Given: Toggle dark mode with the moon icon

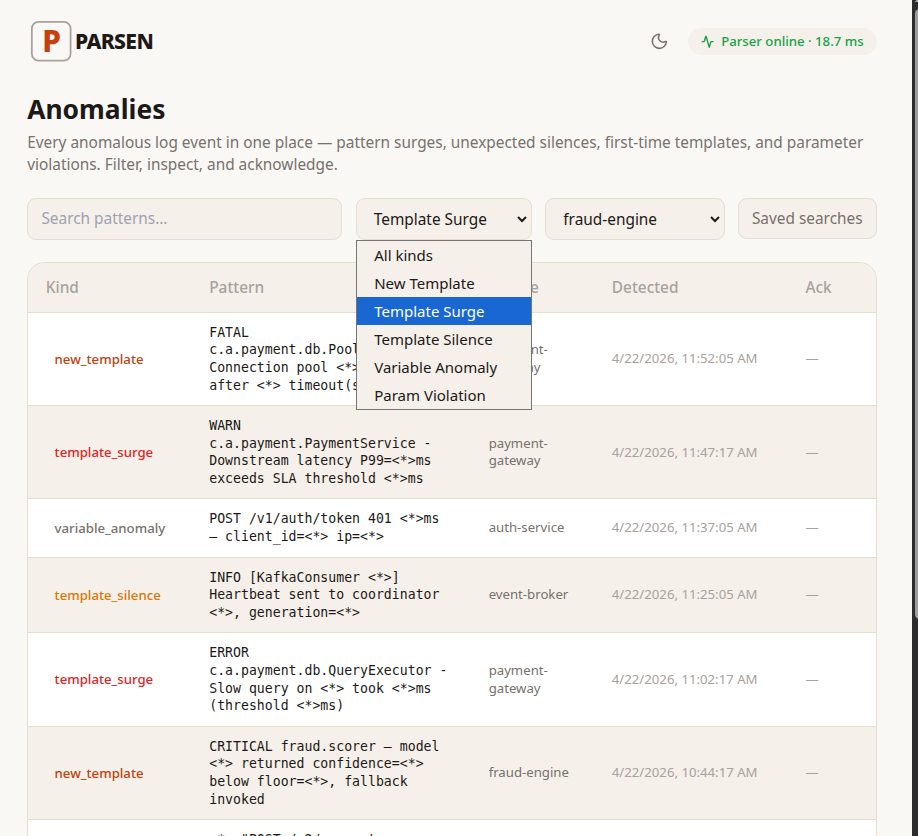Looking at the screenshot, I should tap(659, 43).
